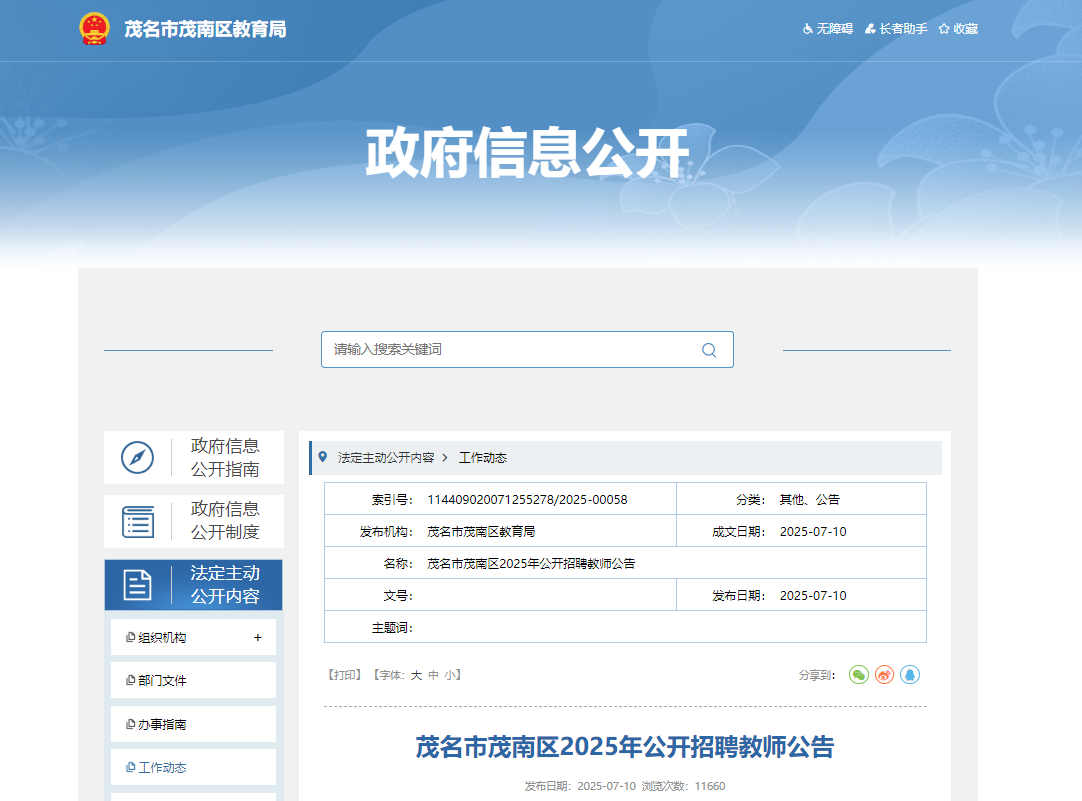Click the 组织机构 document icon
The image size is (1082, 801).
pyautogui.click(x=130, y=637)
